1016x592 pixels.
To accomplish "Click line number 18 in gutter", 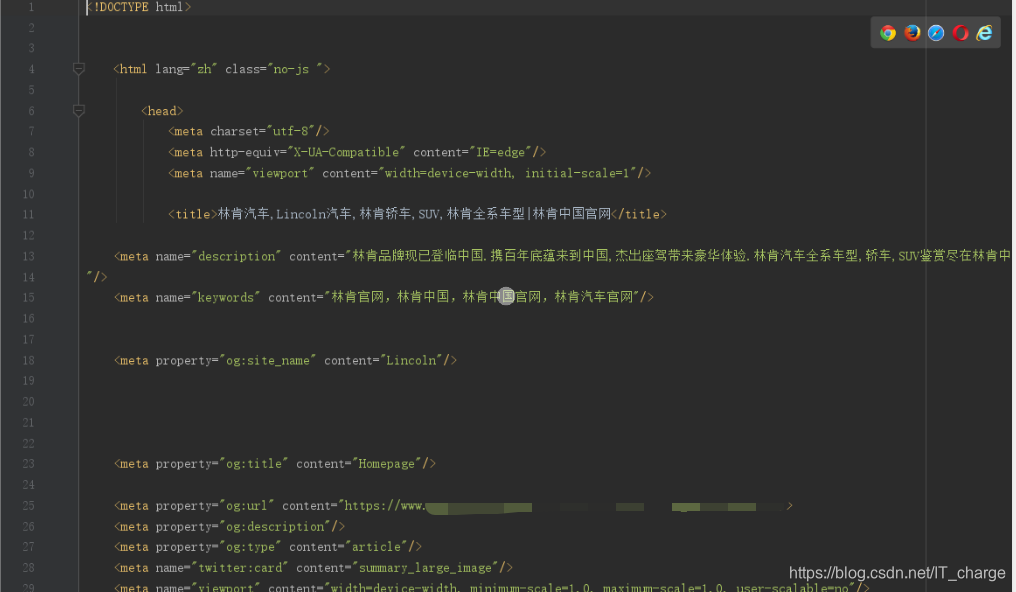I will tap(28, 360).
